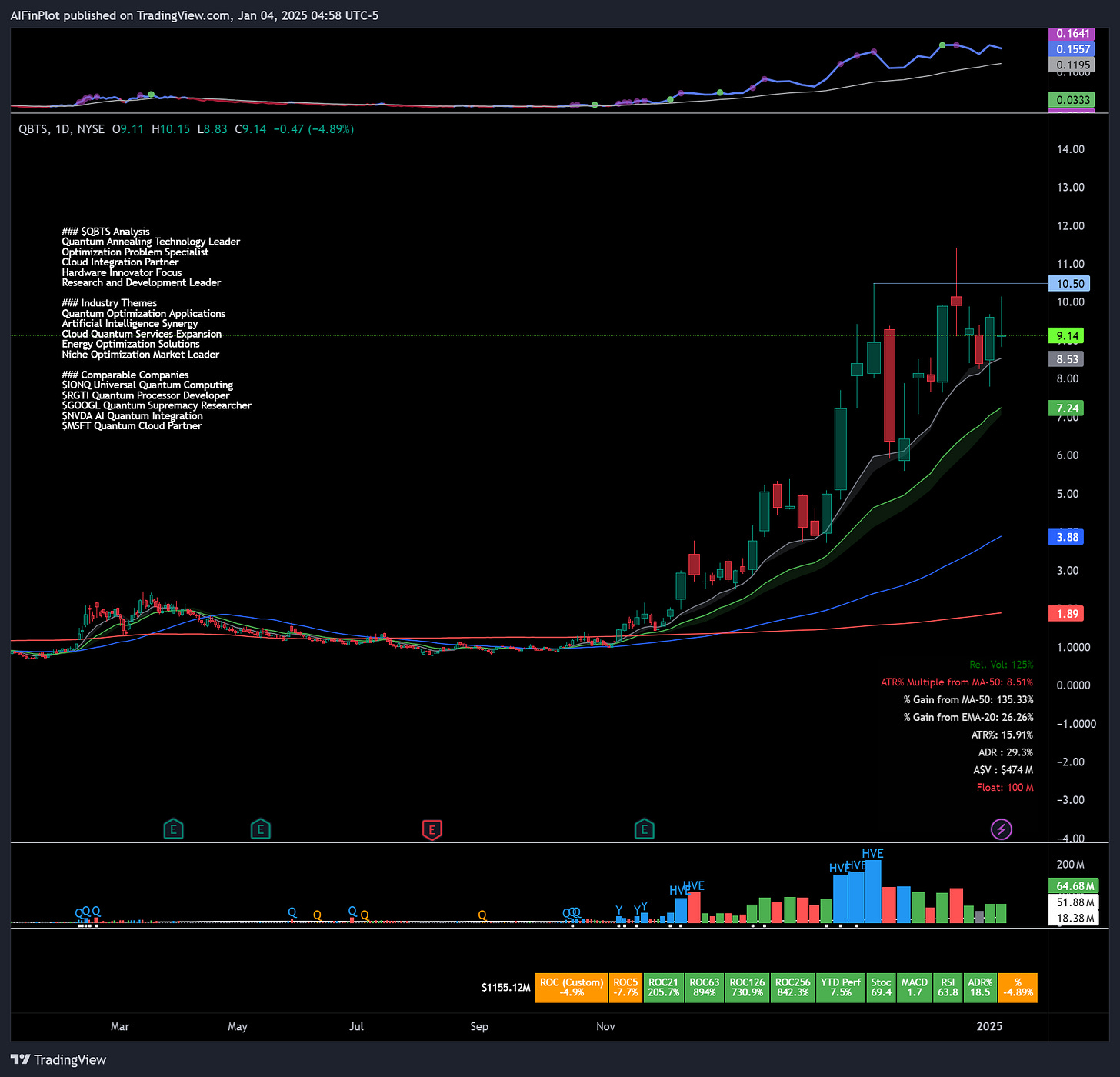Click the ROC63 894% cell

[704, 988]
